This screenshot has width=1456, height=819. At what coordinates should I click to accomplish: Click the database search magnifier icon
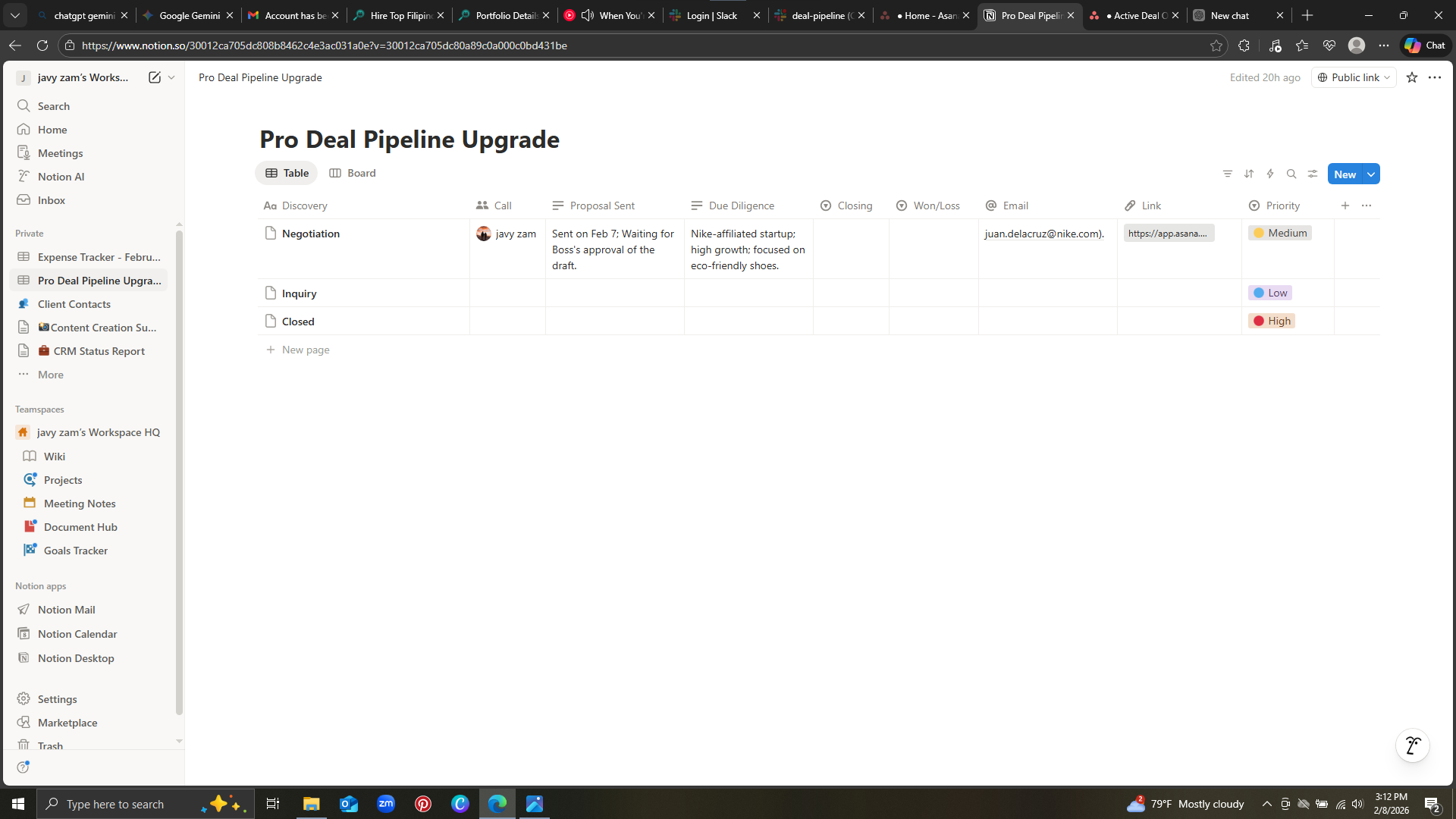(1291, 174)
